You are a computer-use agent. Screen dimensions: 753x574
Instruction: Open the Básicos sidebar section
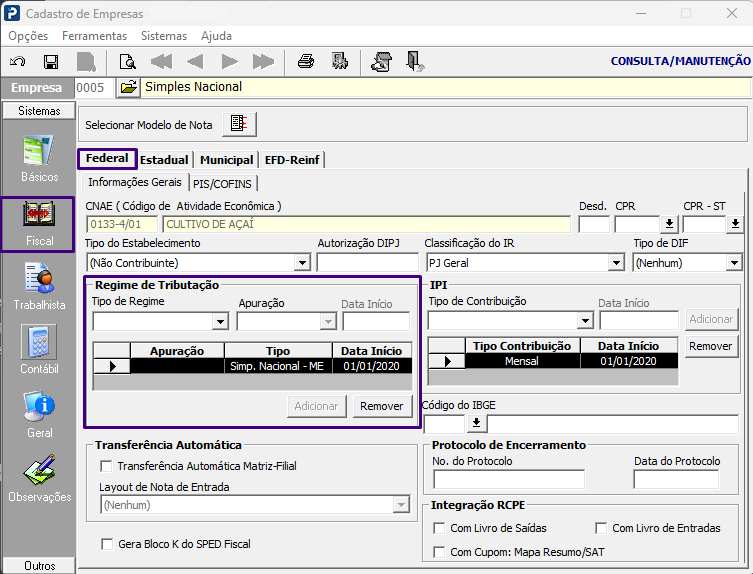pos(39,159)
